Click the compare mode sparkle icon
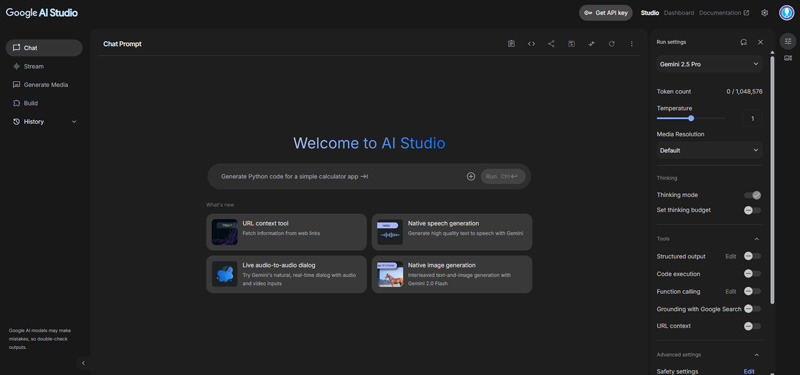The image size is (800, 375). pyautogui.click(x=591, y=44)
